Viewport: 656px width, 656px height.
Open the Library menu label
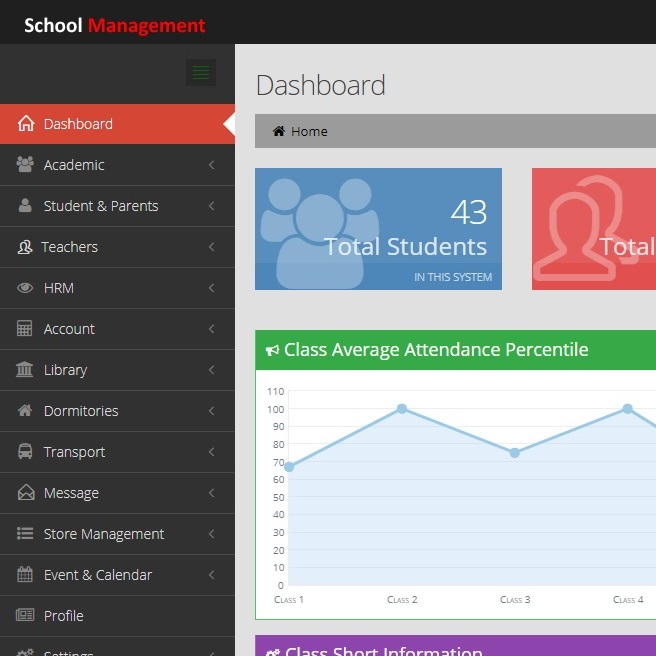tap(65, 370)
